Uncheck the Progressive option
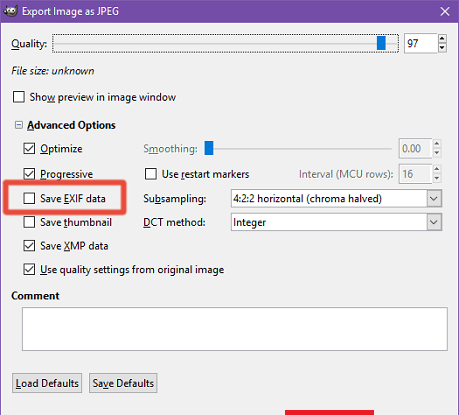 coord(29,174)
